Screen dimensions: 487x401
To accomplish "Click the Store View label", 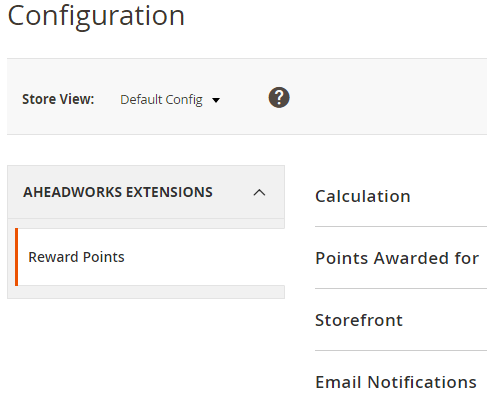I will click(x=58, y=99).
